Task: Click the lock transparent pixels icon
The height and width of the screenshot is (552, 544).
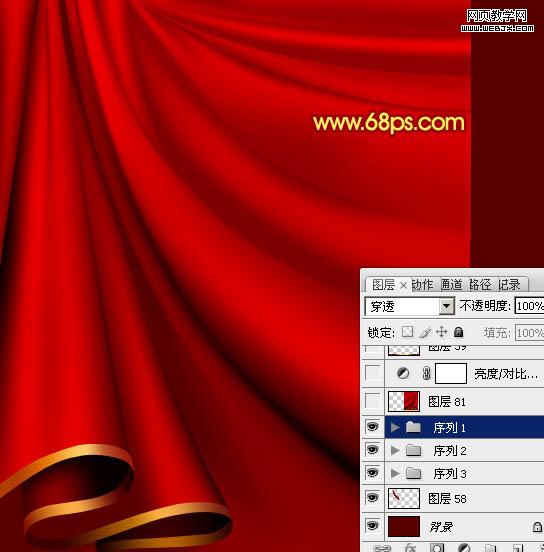Action: coord(407,332)
